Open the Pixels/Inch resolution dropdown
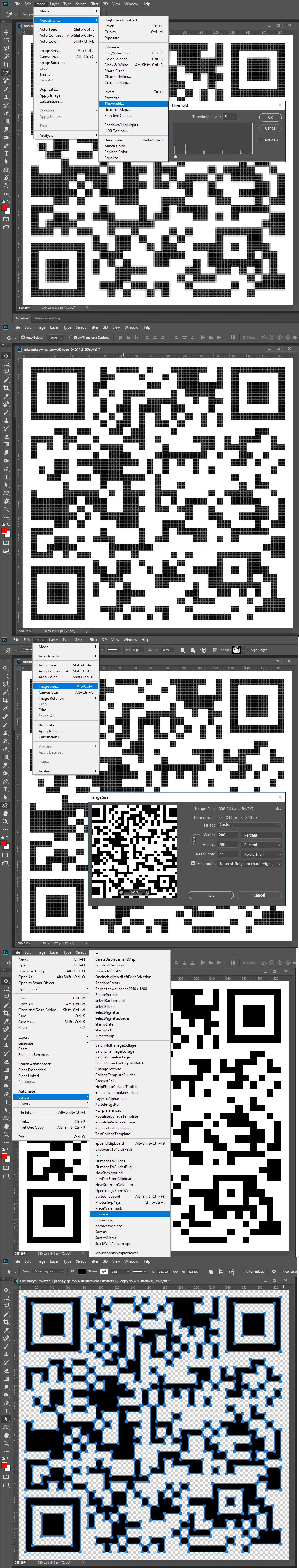The image size is (299, 1568). coord(262,854)
